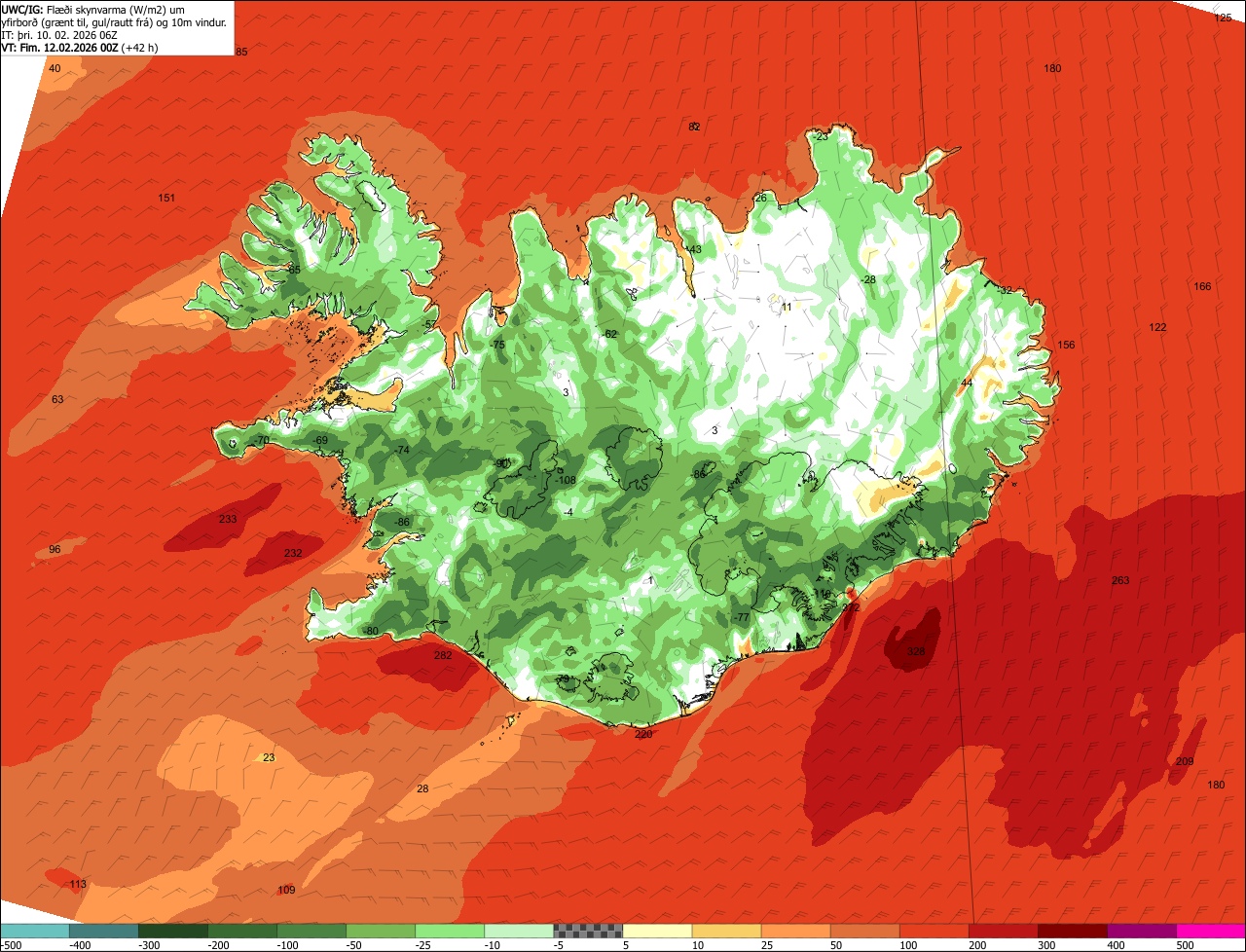Select the 232 value in the western sea
1246x952 pixels.
click(293, 553)
